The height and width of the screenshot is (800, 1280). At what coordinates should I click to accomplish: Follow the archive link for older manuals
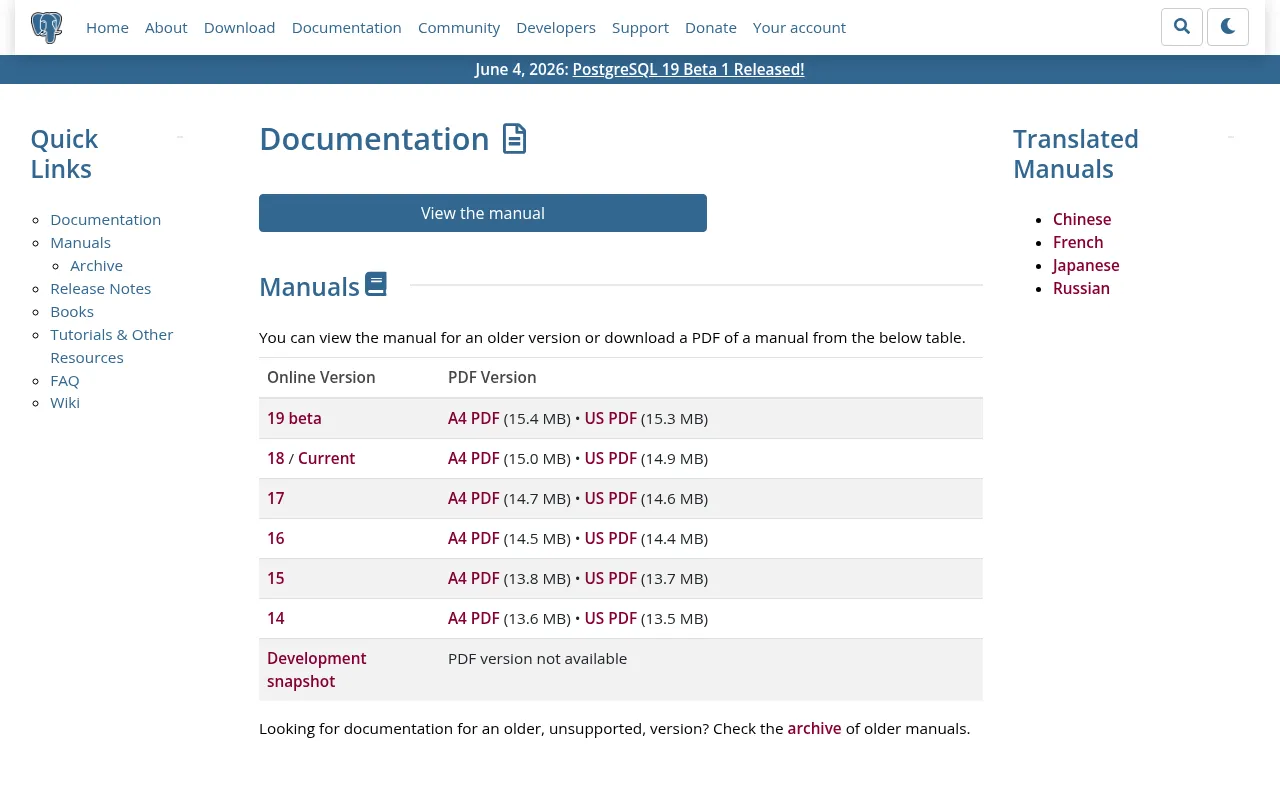[814, 729]
